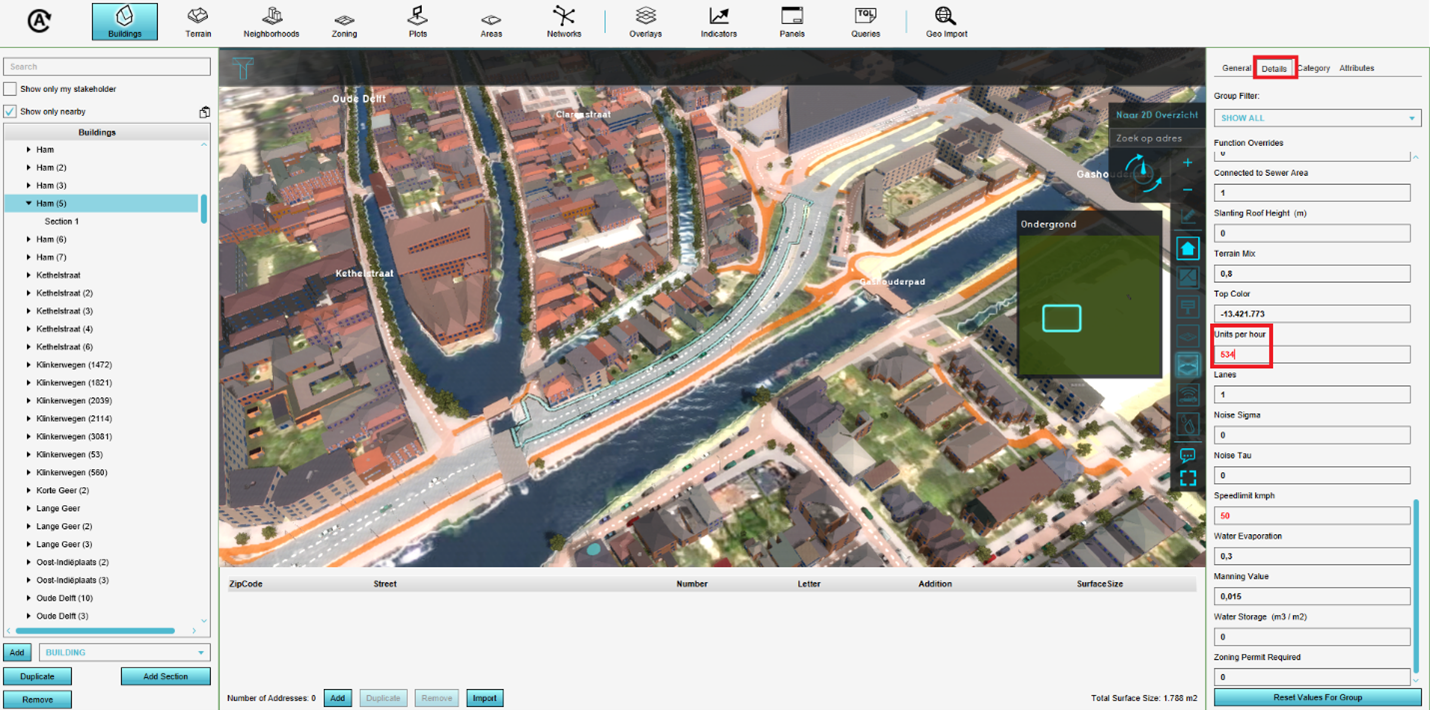Collapse the Ham (5) tree item
This screenshot has height=710, width=1430.
point(29,204)
